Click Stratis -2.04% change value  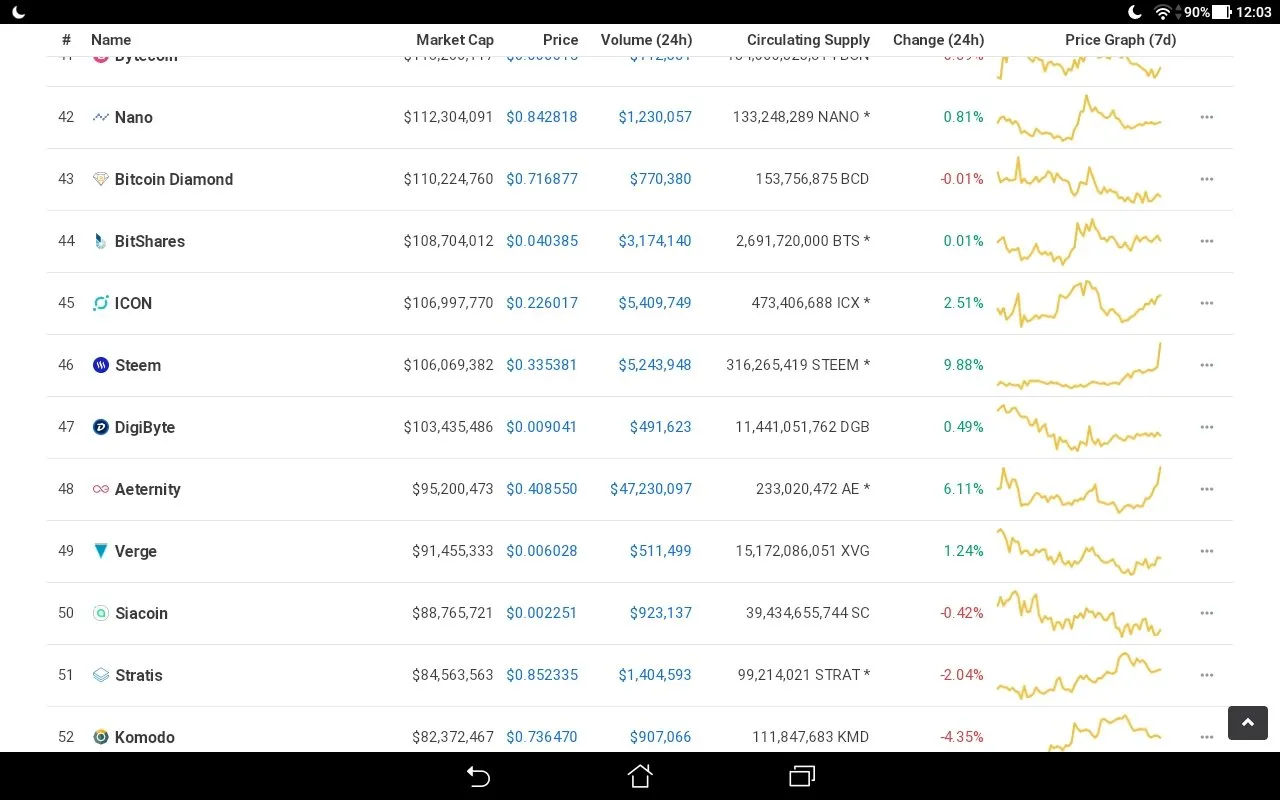pyautogui.click(x=962, y=675)
